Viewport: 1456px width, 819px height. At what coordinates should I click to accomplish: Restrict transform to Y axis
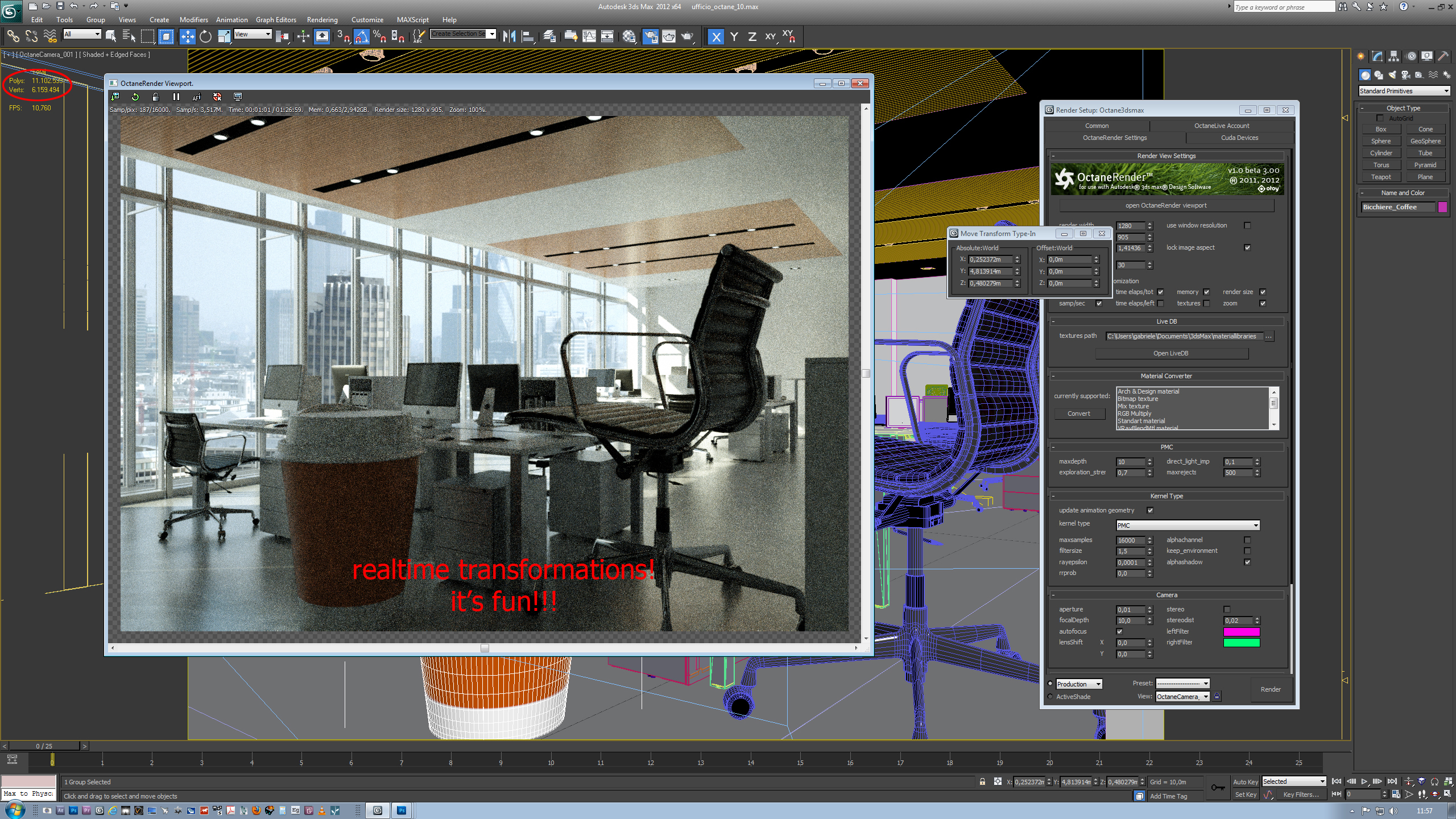[x=734, y=37]
